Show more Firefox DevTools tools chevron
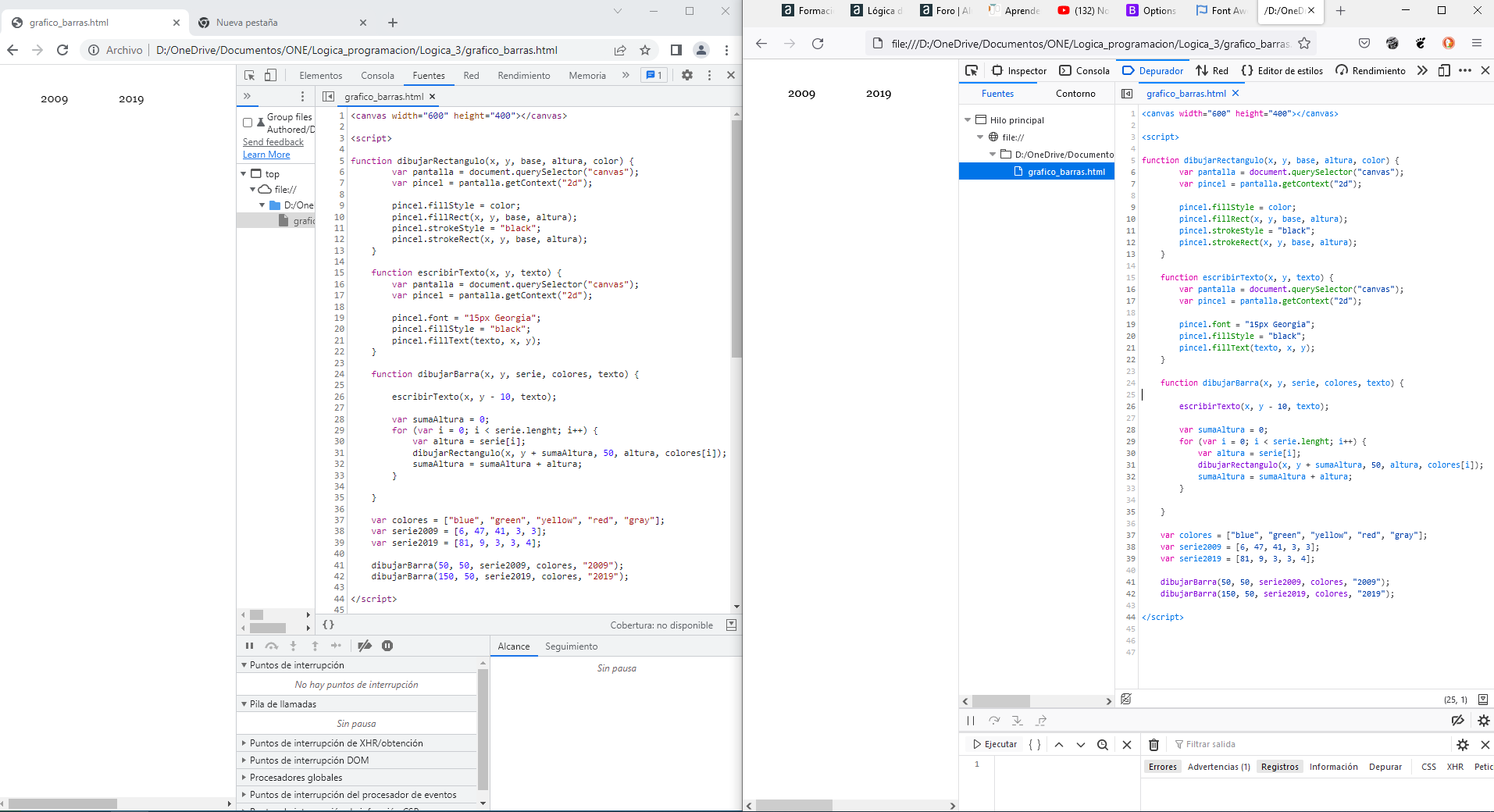The image size is (1494, 812). tap(1422, 70)
